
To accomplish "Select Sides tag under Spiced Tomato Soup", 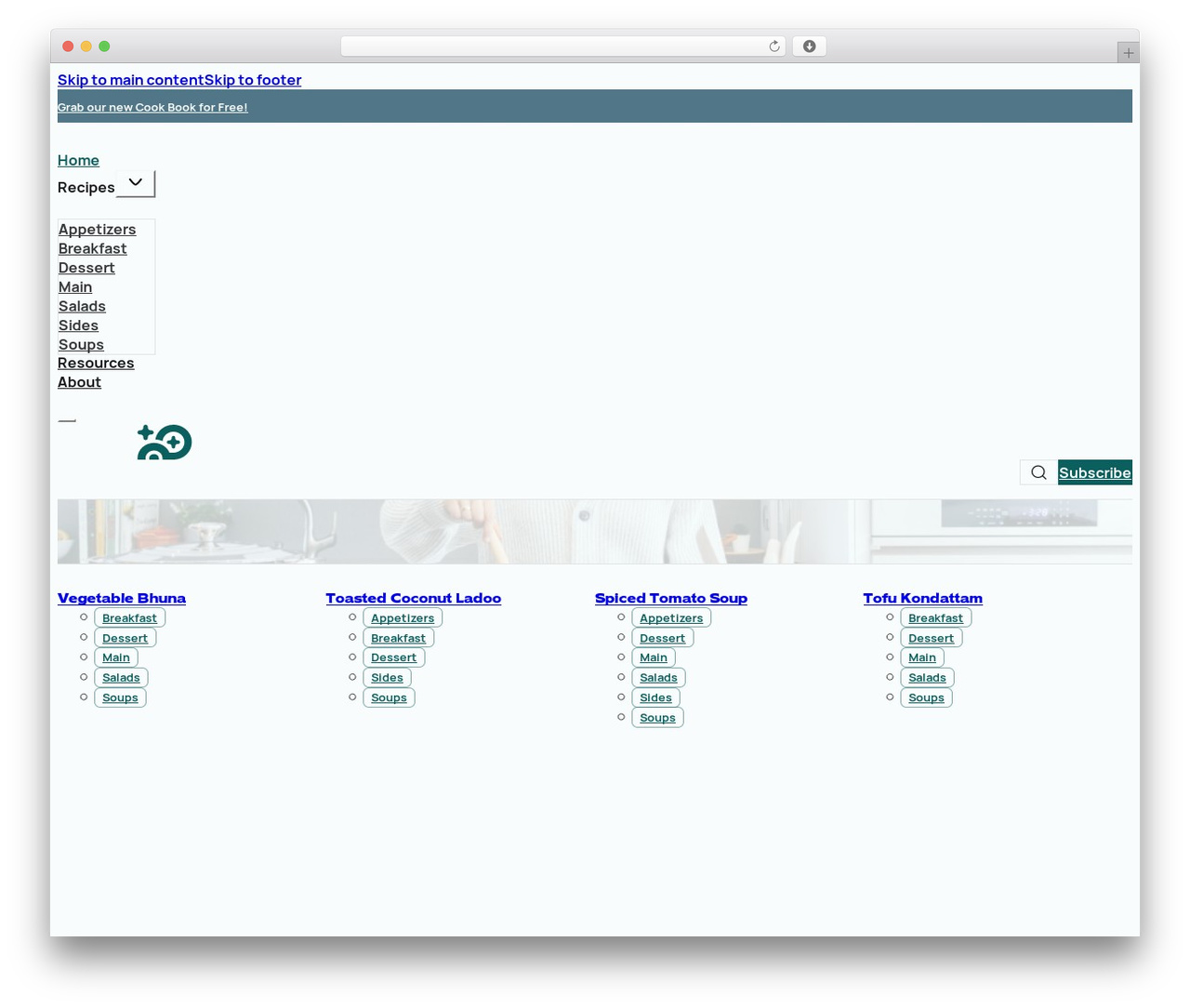I will click(655, 697).
